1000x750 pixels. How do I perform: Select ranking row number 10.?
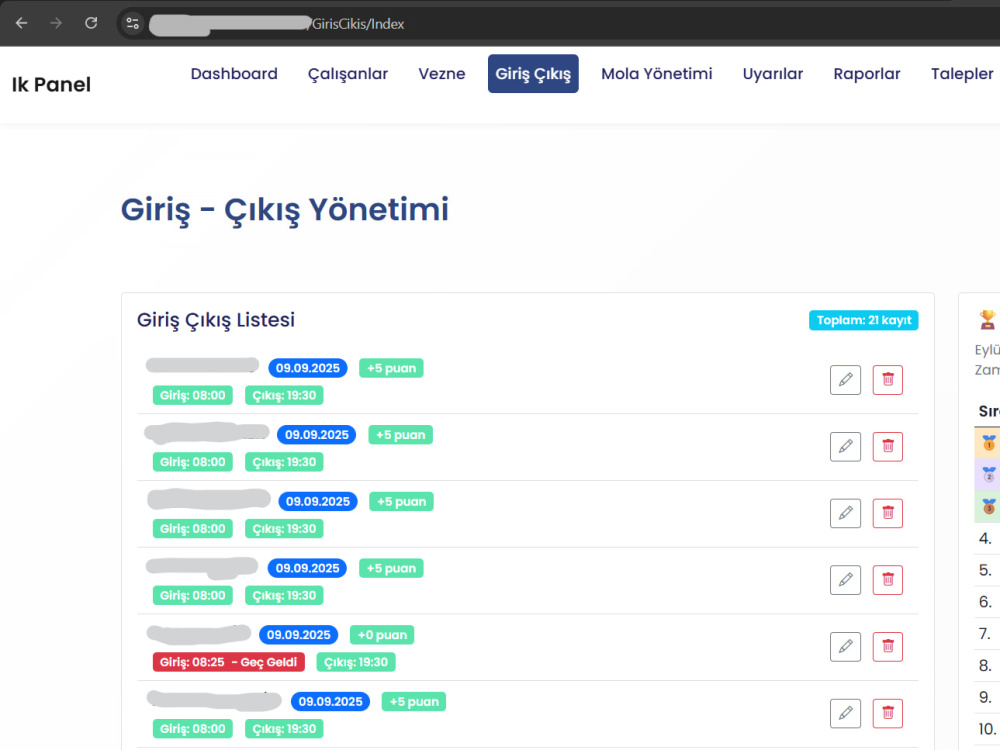pos(987,729)
